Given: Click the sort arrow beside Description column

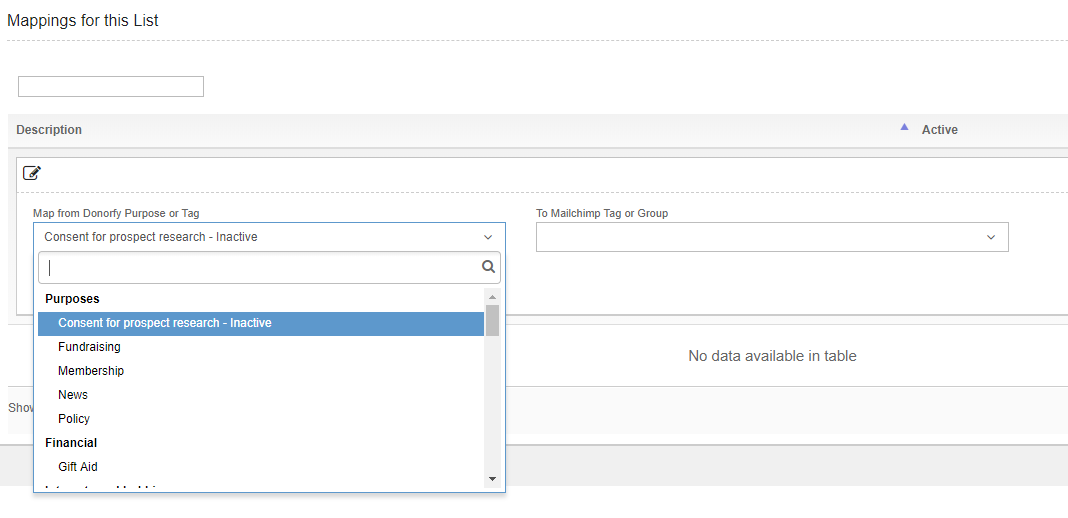Looking at the screenshot, I should click(x=904, y=128).
